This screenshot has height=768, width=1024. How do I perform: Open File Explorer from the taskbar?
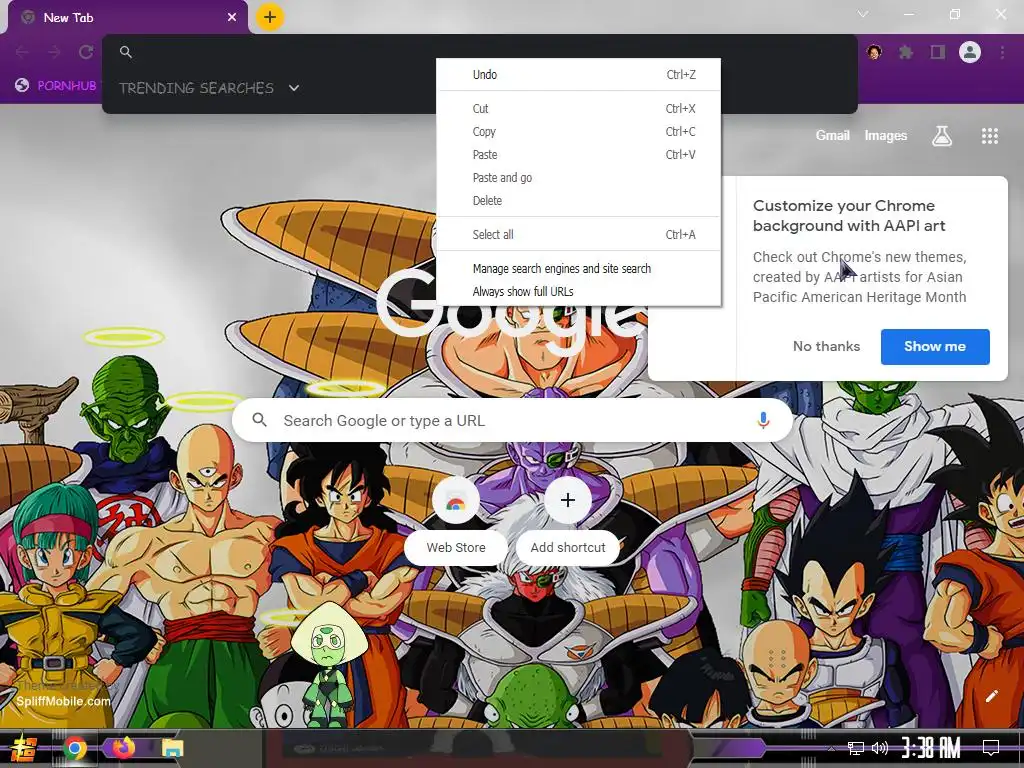pos(172,748)
